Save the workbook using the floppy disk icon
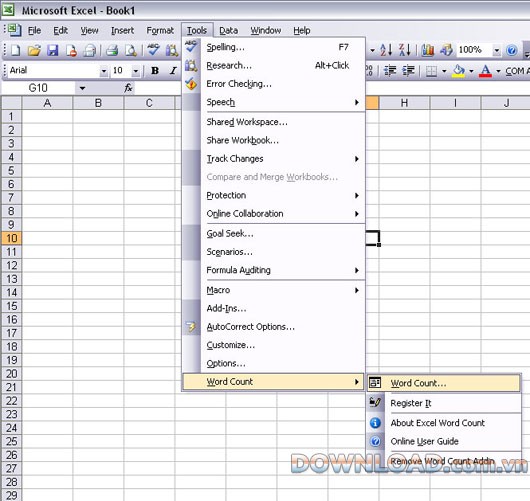Image resolution: width=530 pixels, height=501 pixels. tap(52, 50)
